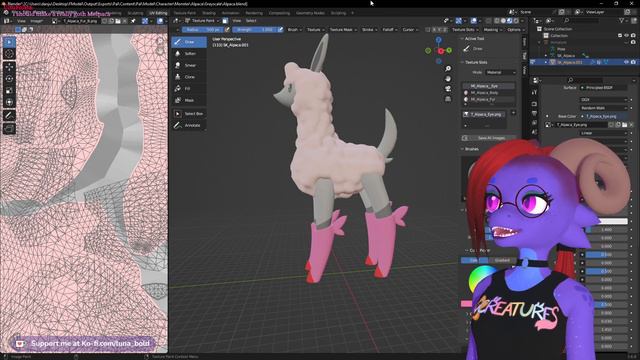Open the Texture Mask dropdown
This screenshot has height=360, width=640.
[x=343, y=30]
